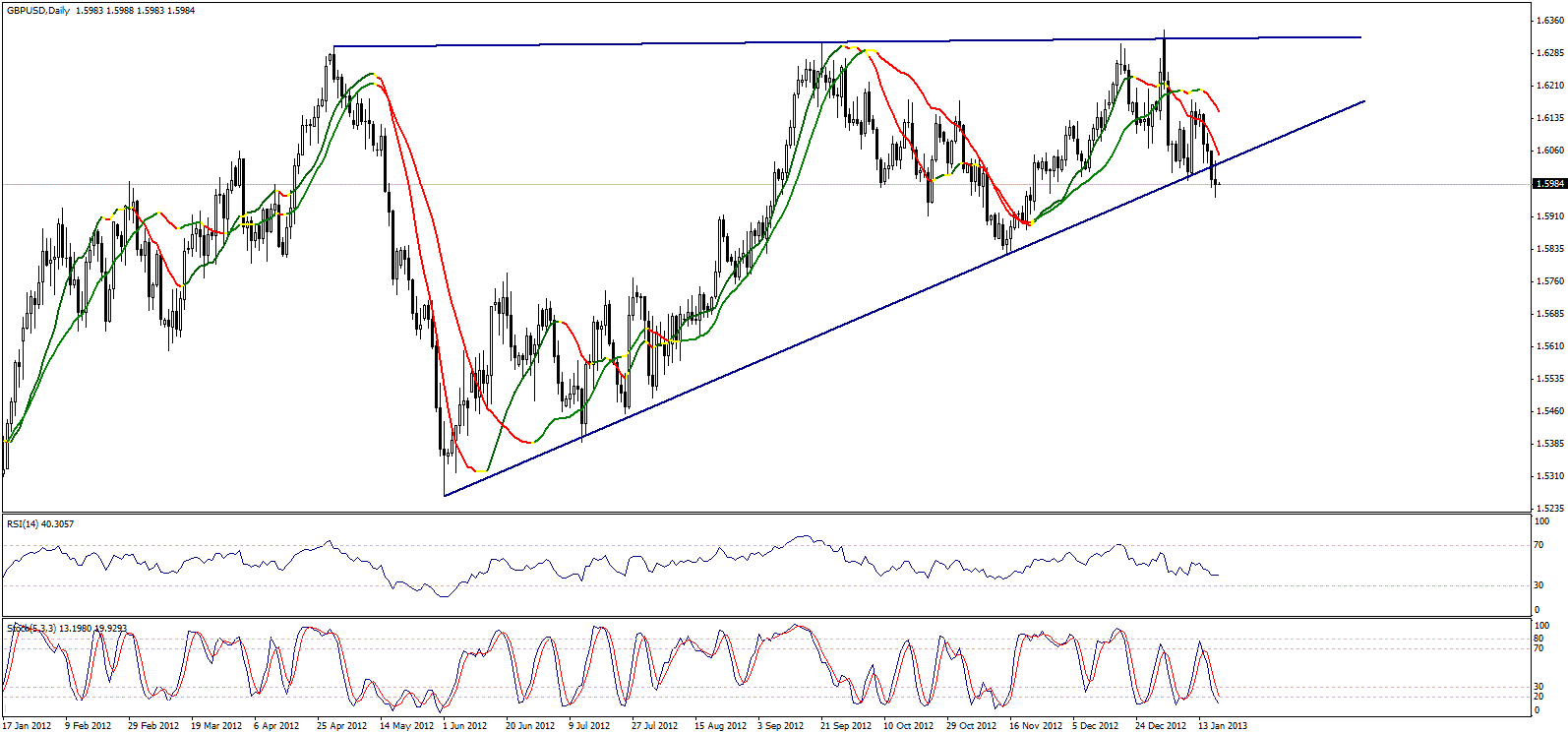Click the RSI panel's 70 level label
Viewport: 1568px width, 733px height.
[1539, 545]
